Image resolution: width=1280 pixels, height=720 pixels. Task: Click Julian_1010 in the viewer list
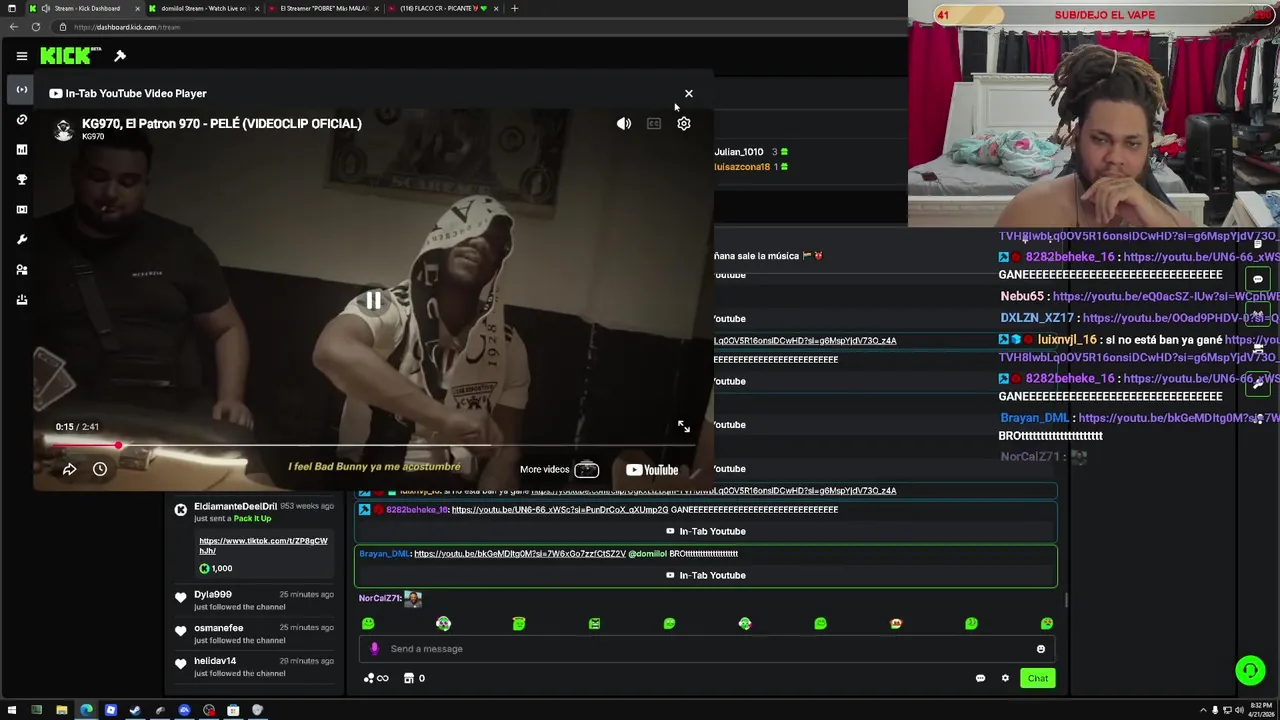coord(738,152)
